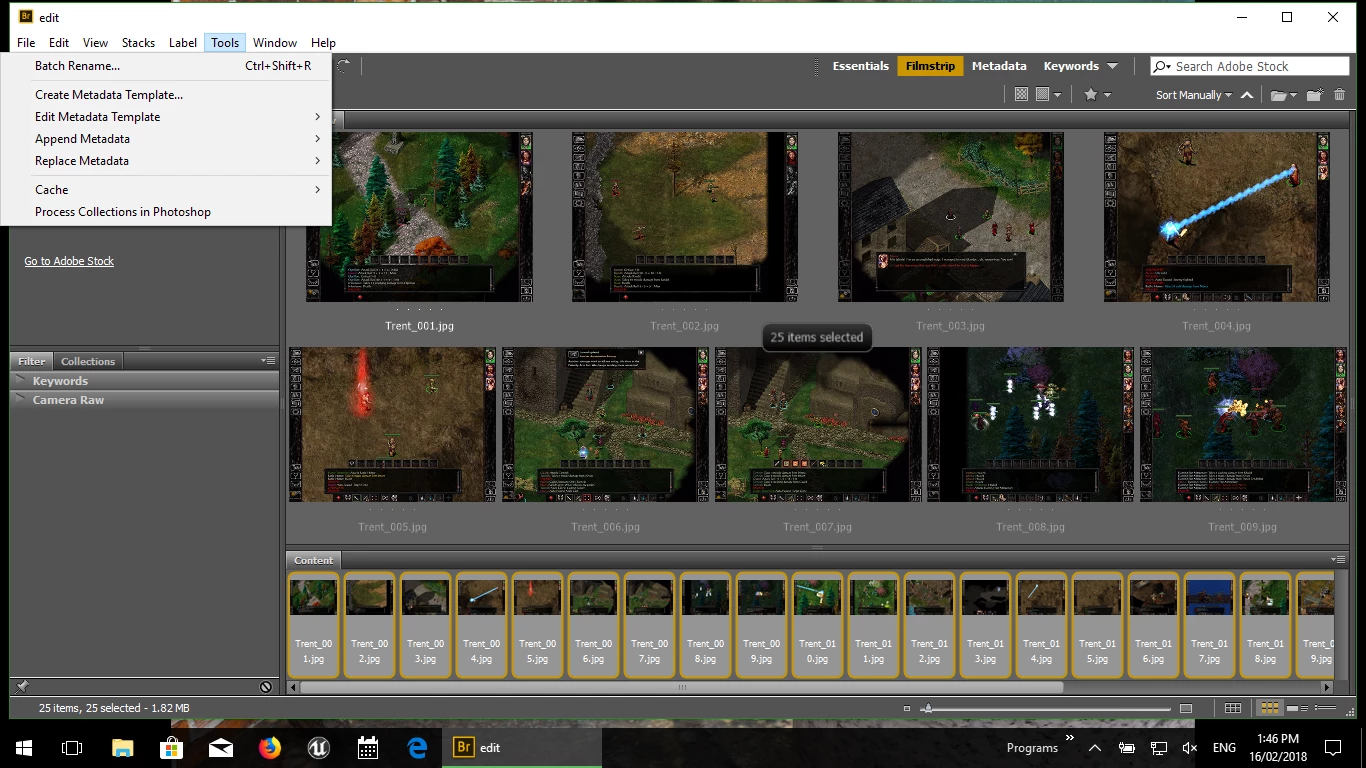Select Create Metadata Template menu entry

[166, 95]
